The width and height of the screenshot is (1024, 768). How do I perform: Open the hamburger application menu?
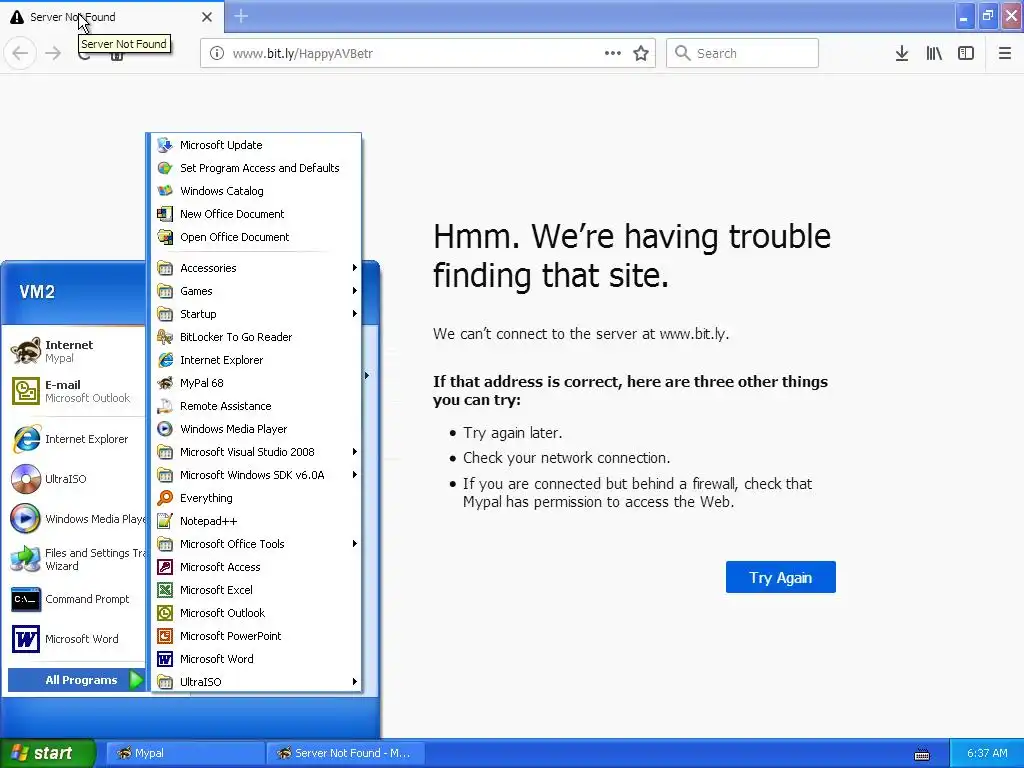pos(1005,53)
